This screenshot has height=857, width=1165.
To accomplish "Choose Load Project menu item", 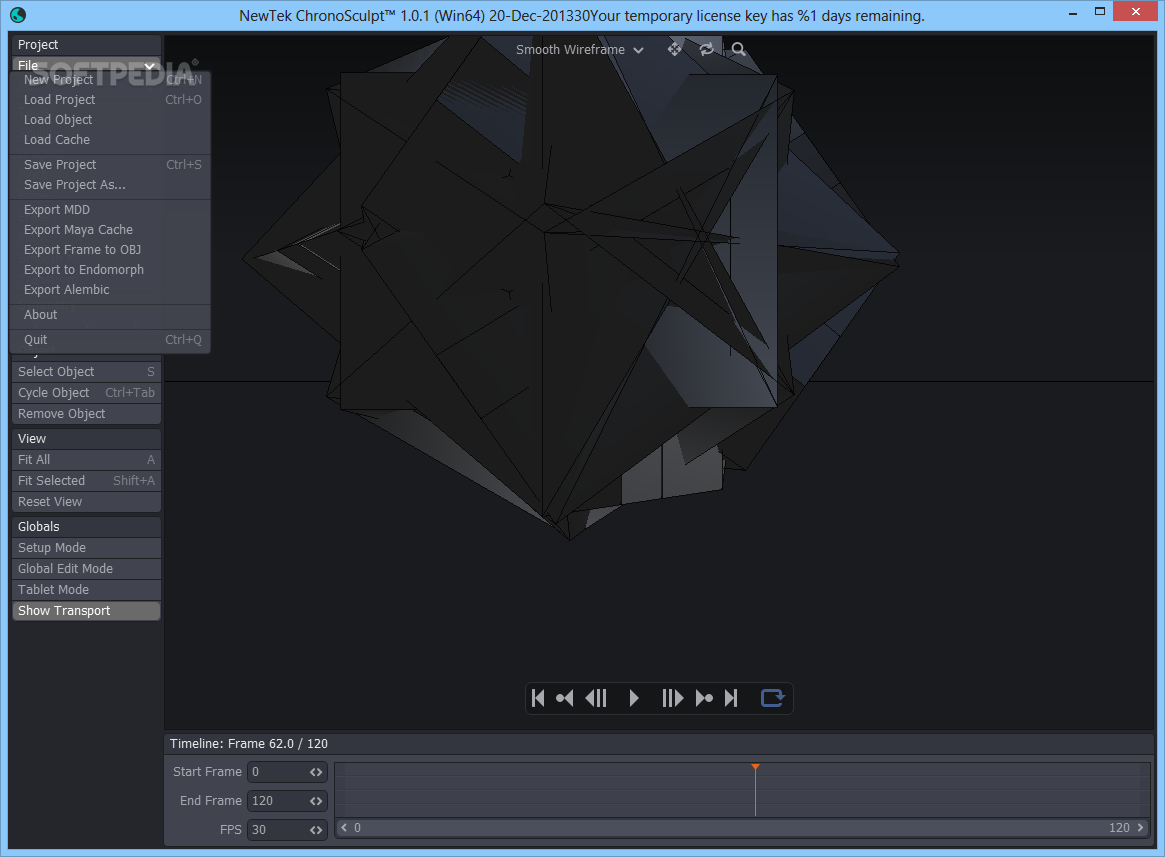I will [112, 100].
